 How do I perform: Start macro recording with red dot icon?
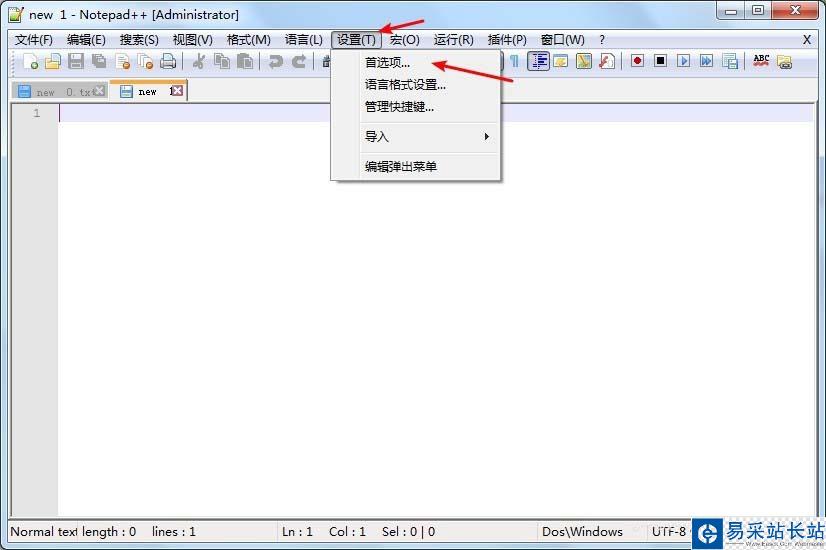coord(637,61)
